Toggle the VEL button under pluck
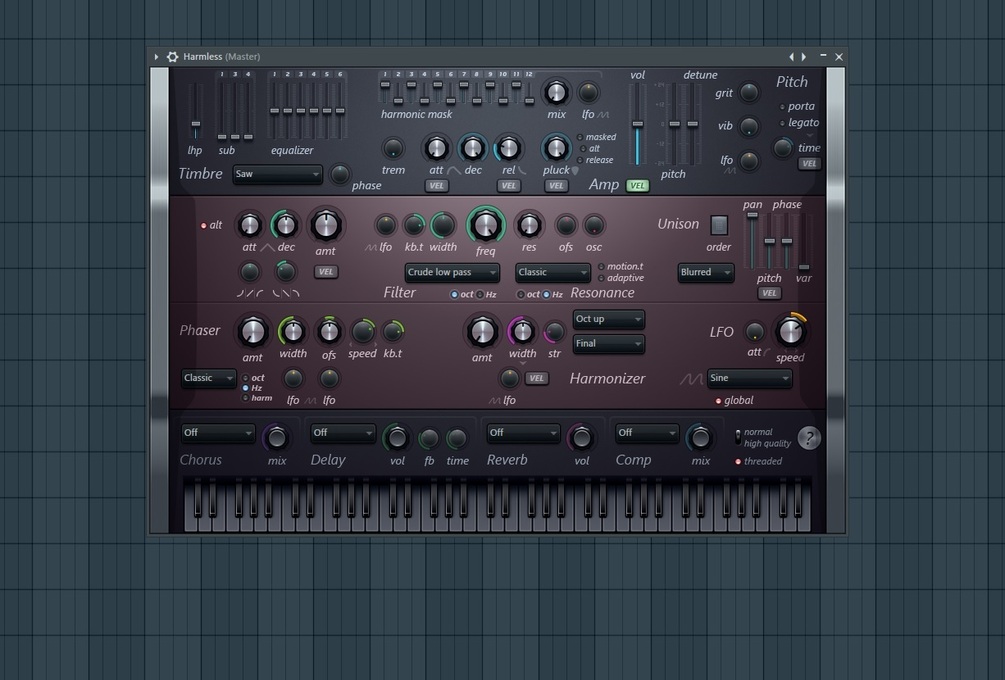 point(556,186)
